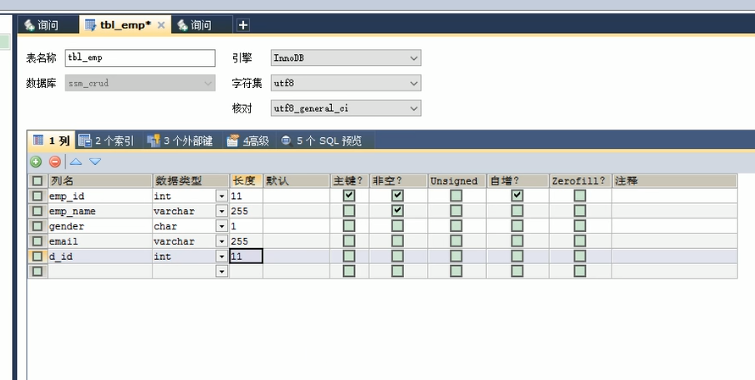Uncheck primary key for emp_id
This screenshot has height=380, width=755.
point(349,196)
